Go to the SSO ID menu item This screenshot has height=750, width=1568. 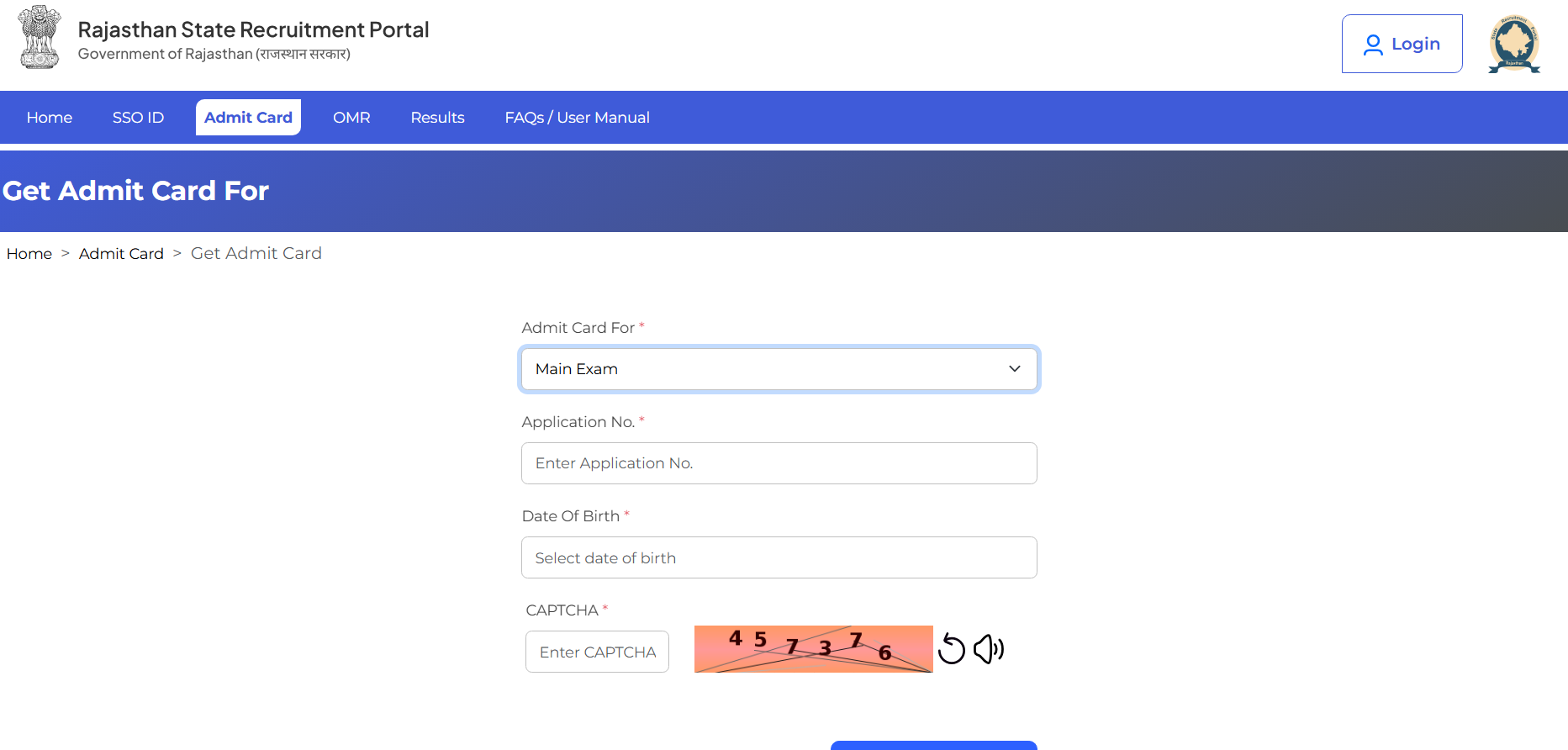(138, 118)
